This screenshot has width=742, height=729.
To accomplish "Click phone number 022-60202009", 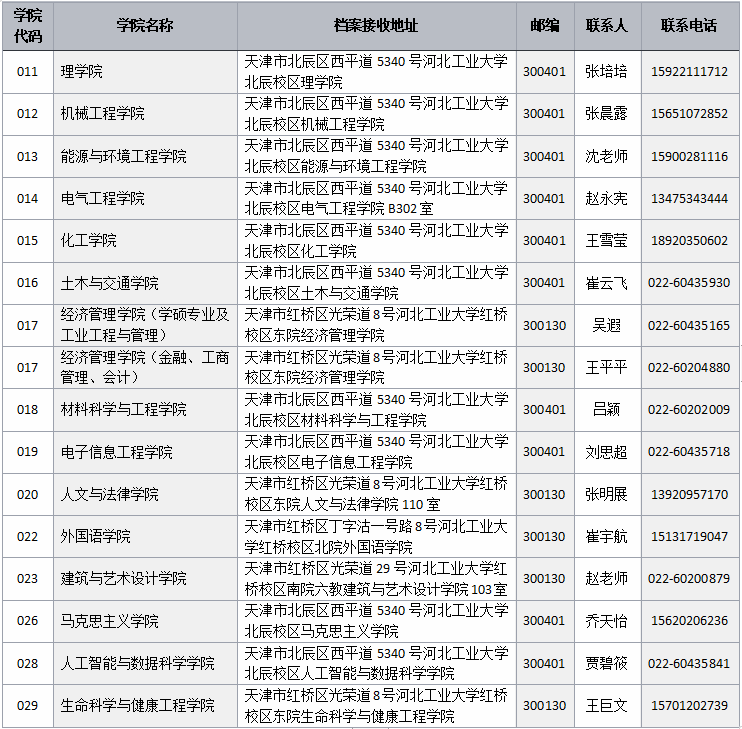I will (689, 409).
